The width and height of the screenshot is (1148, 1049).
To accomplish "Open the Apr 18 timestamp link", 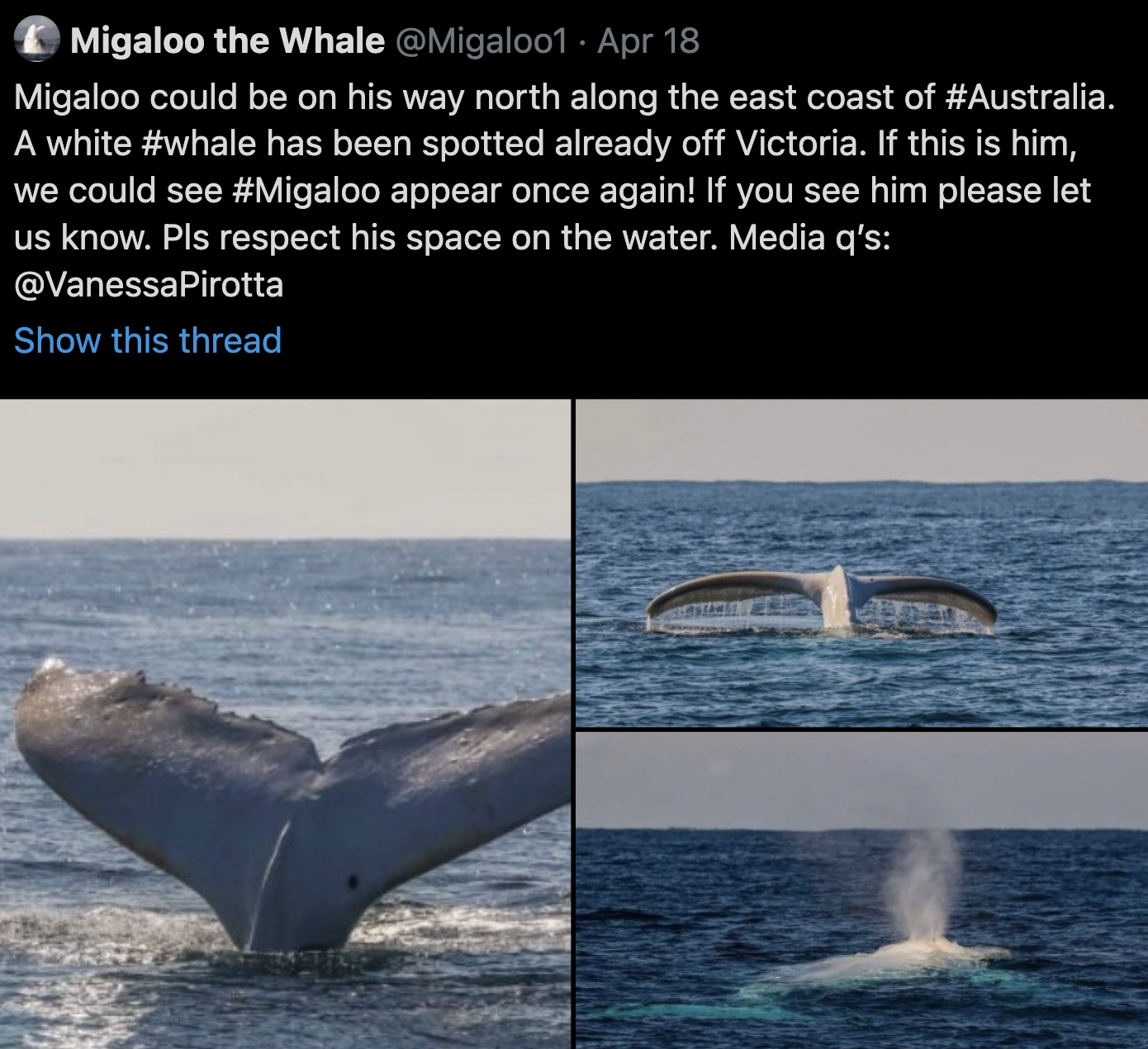I will 648,40.
